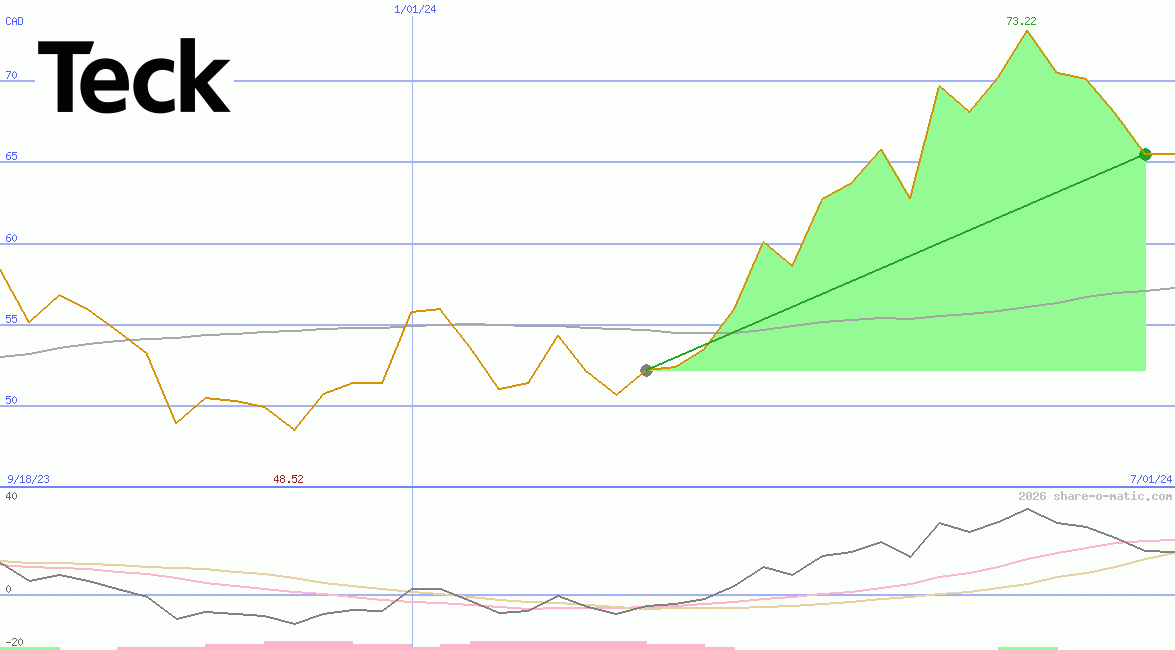Click the 0 indicator axis label
Viewport: 1175px width, 650px height.
8,589
